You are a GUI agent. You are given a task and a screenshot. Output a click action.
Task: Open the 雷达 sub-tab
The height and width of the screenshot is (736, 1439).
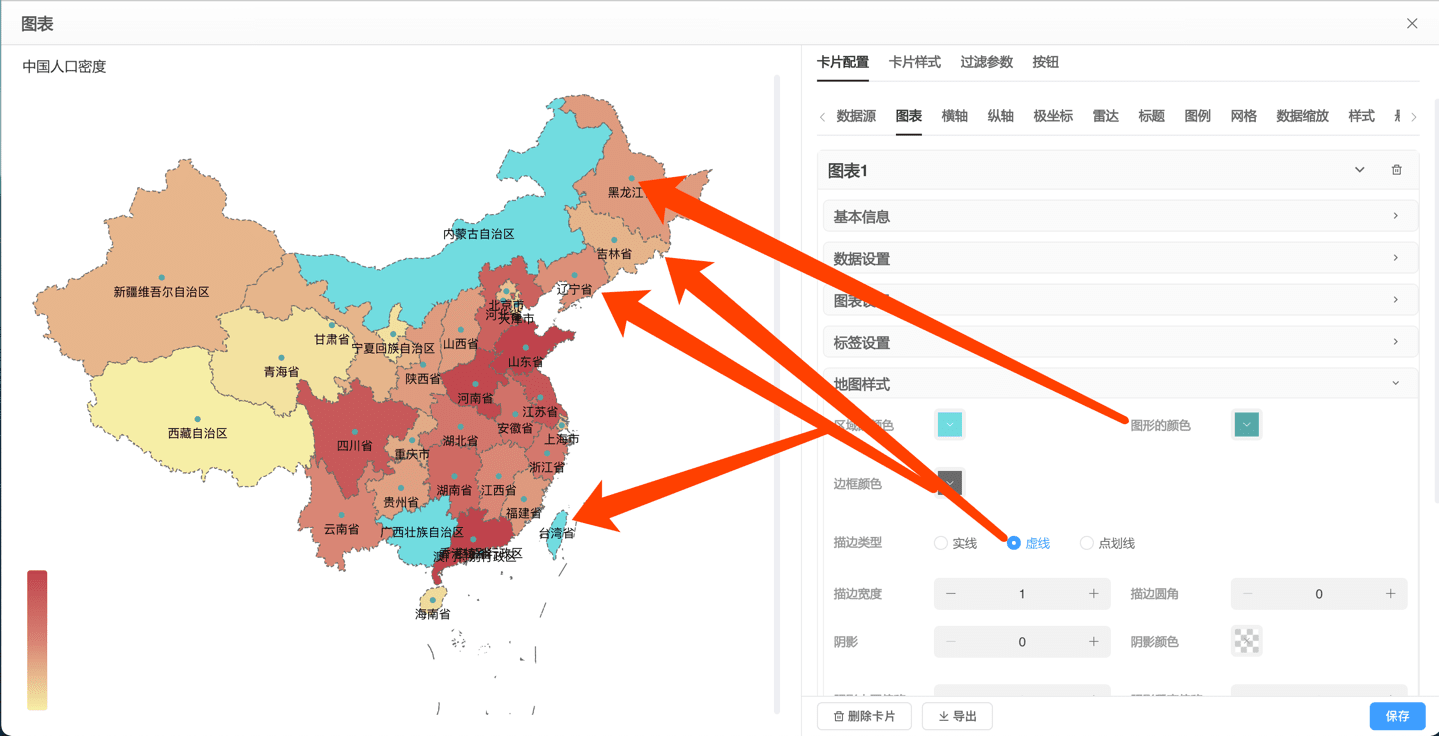pos(1106,116)
